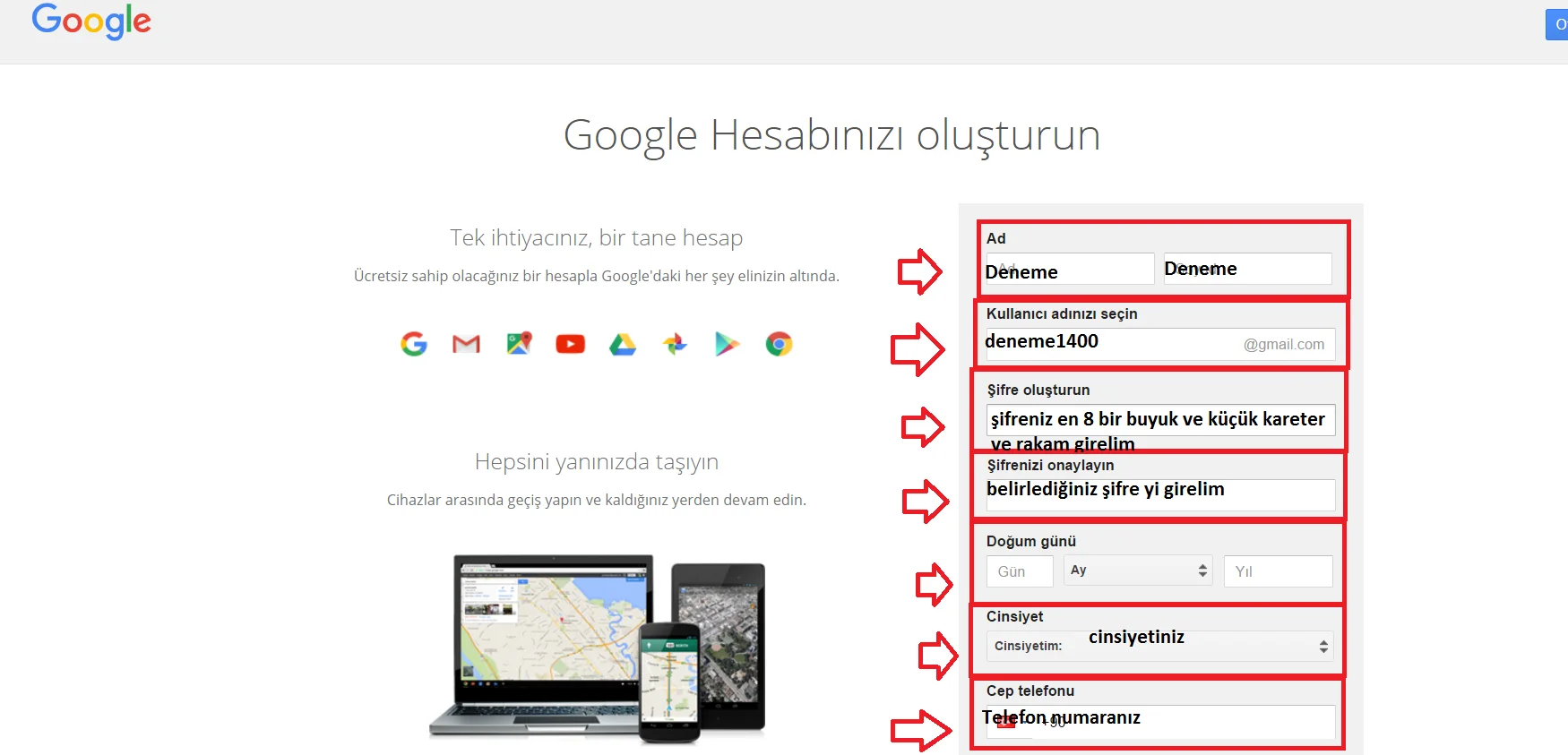Click the Chrome browser icon

click(x=779, y=344)
